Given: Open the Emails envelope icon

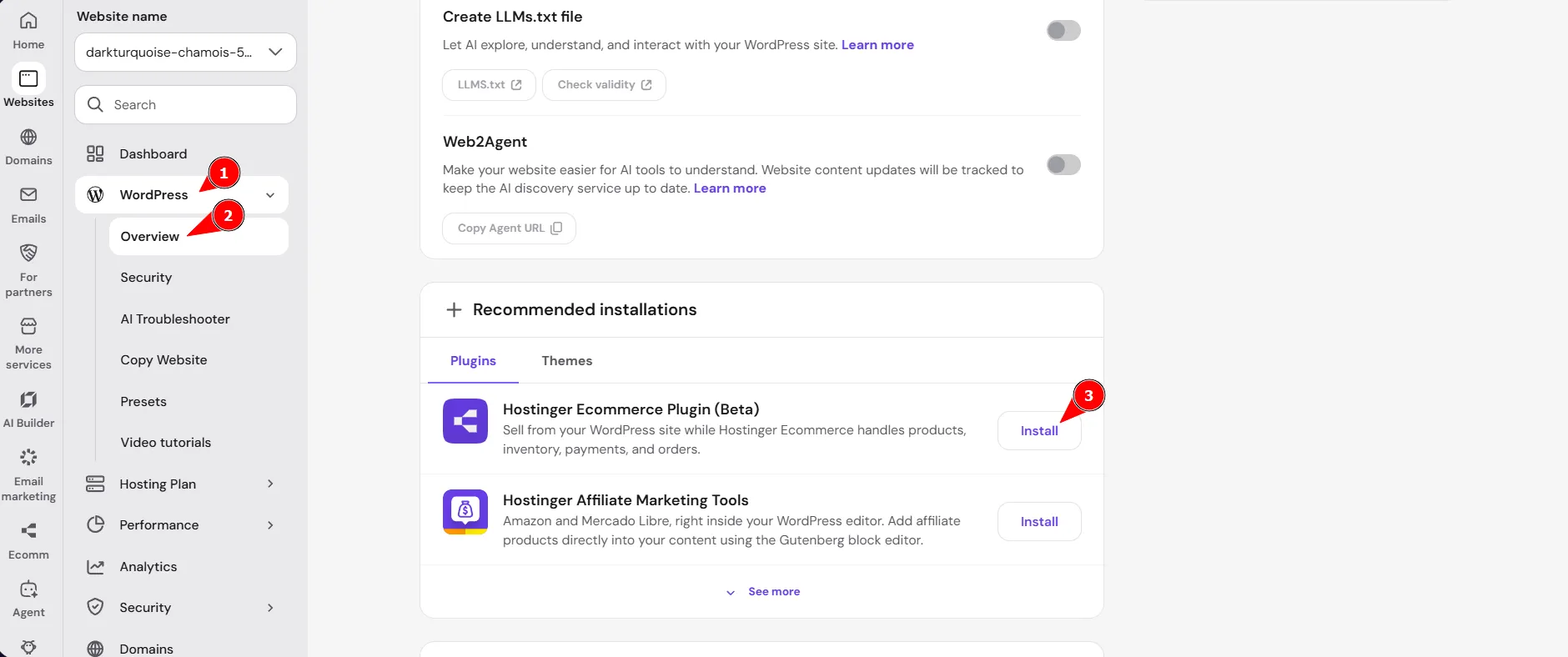Looking at the screenshot, I should 28,194.
